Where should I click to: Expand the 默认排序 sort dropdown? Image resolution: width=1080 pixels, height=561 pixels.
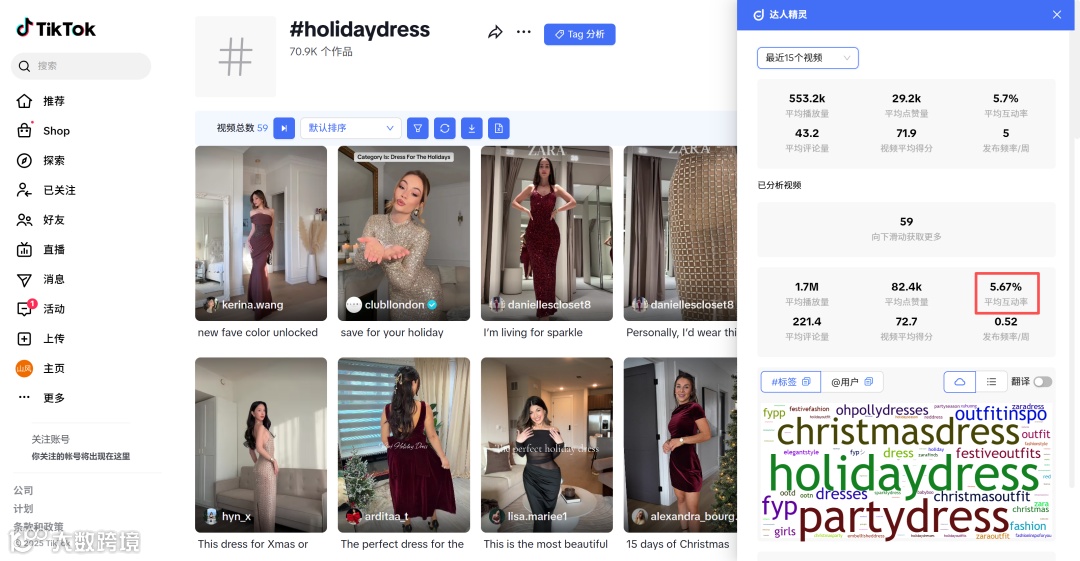click(350, 128)
